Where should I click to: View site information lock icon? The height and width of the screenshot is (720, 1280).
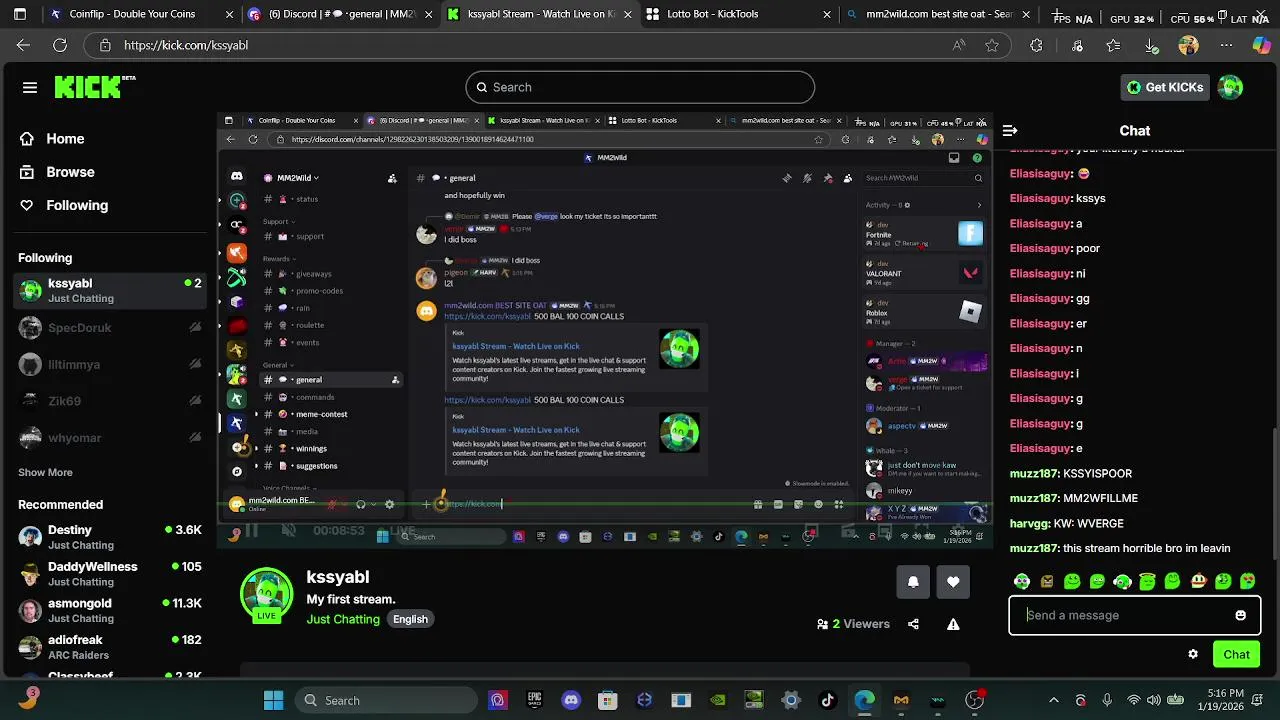click(x=105, y=45)
